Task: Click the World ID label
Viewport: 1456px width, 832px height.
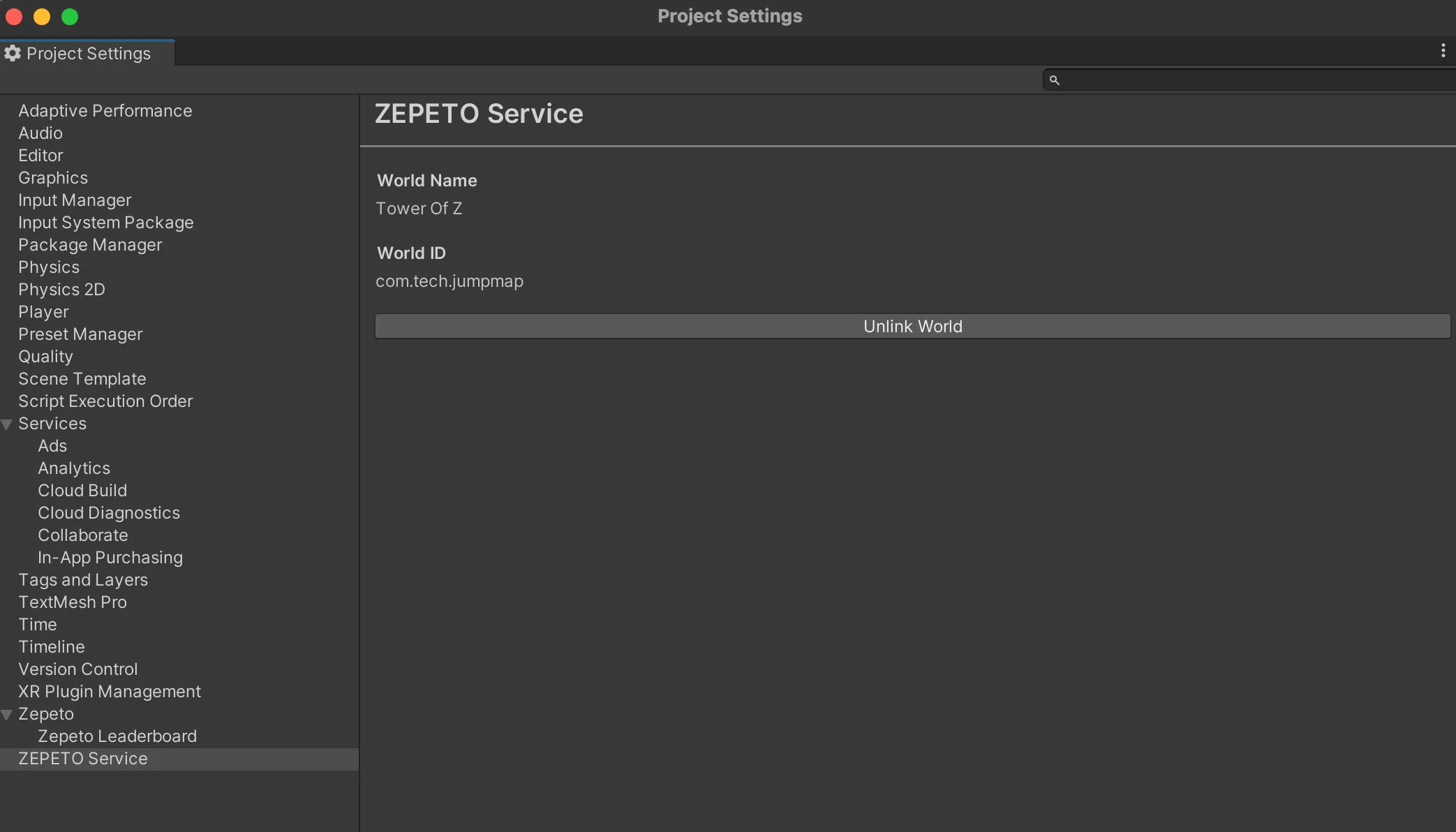Action: (411, 253)
